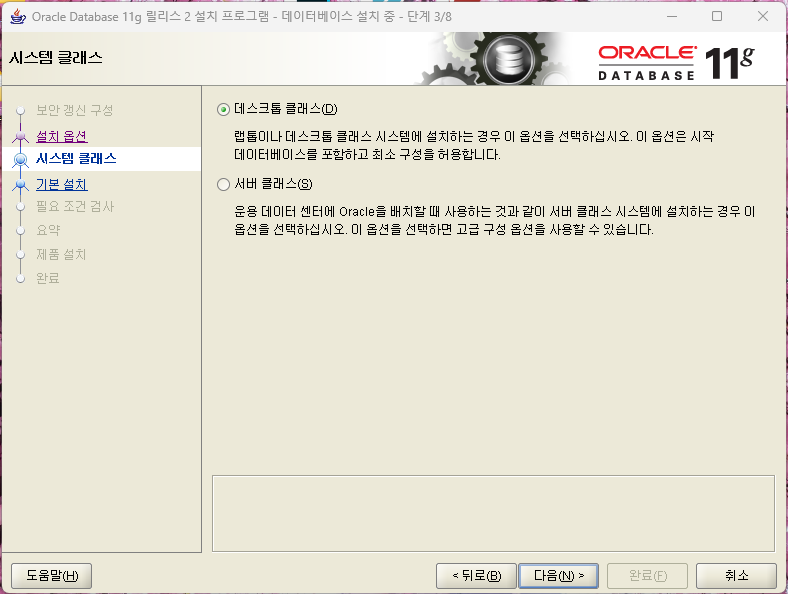
Task: Click the 시스템 클래스 page heading
Action: [56, 58]
